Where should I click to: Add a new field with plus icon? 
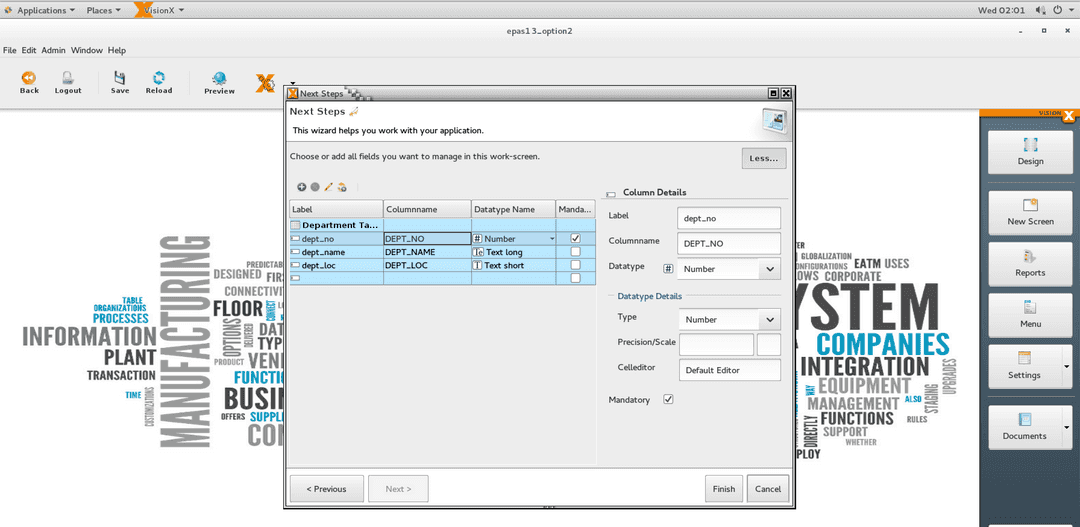pos(302,187)
